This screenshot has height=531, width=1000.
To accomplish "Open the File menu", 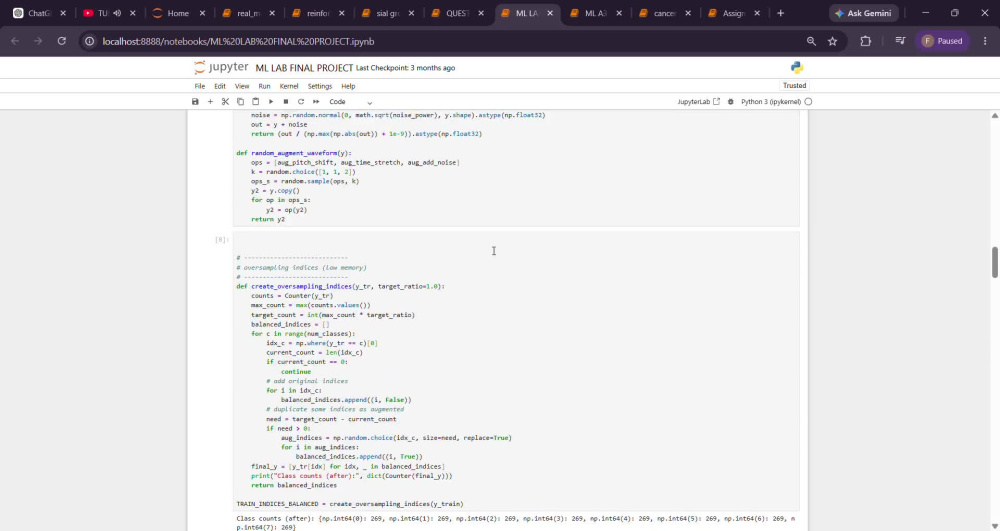I will [200, 86].
